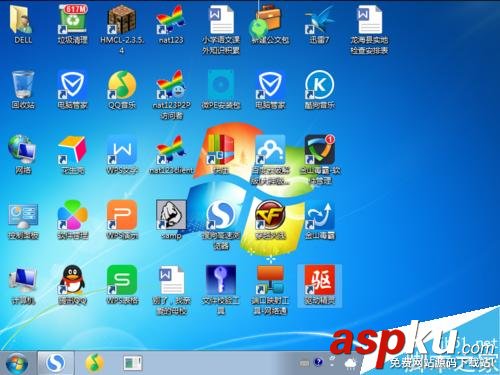Select the 回收站 recycle bin icon
The width and height of the screenshot is (500, 375).
point(23,85)
